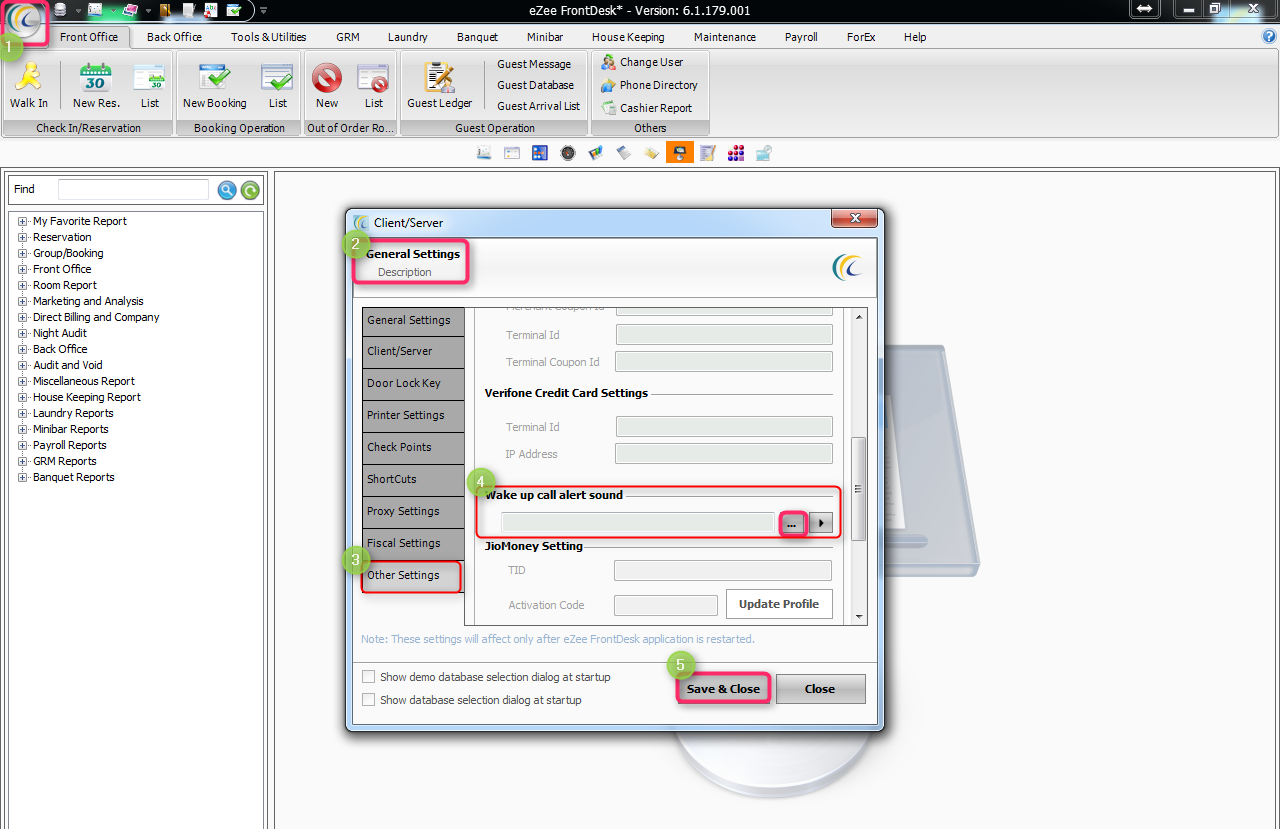The image size is (1280, 829).
Task: Click the notepad with brush icon
Action: point(708,153)
